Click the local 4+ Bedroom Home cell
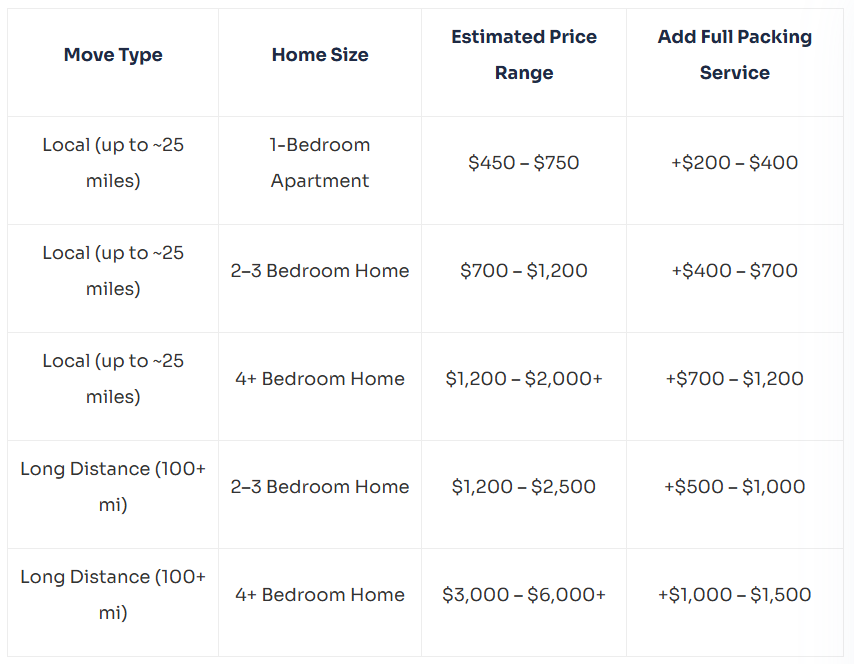854x664 pixels. (320, 379)
